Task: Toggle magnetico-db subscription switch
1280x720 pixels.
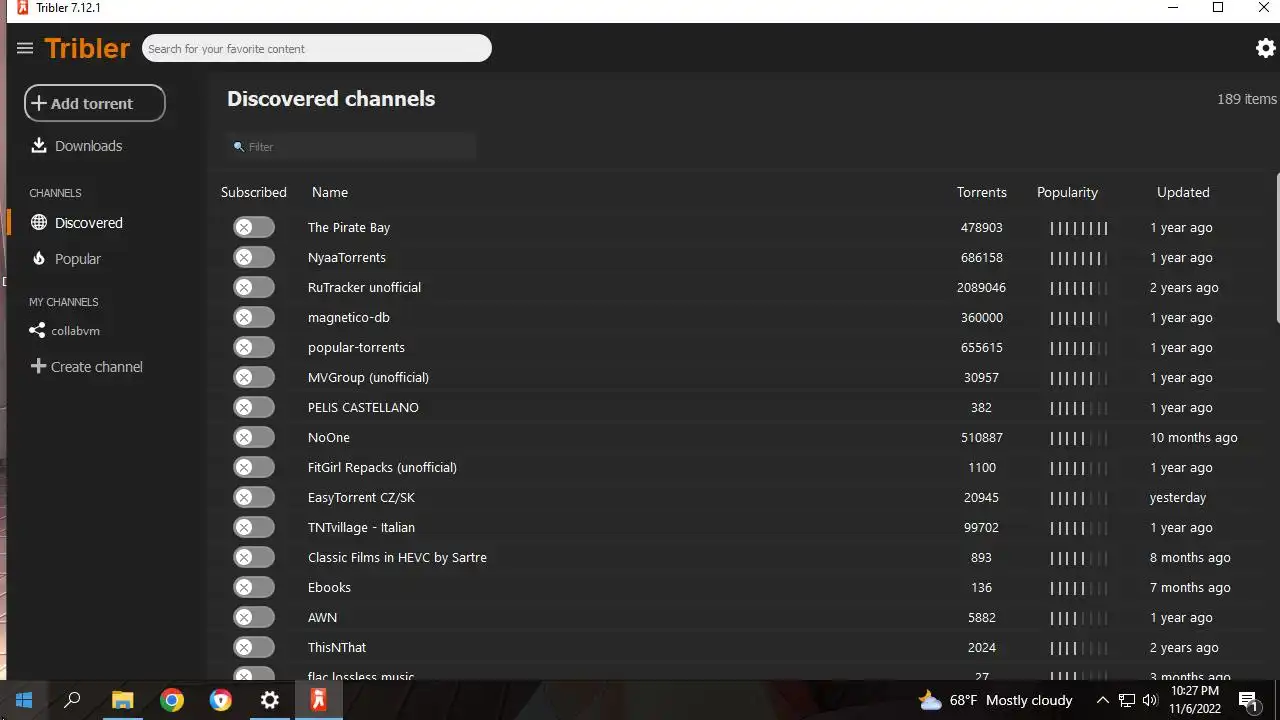Action: 254,318
